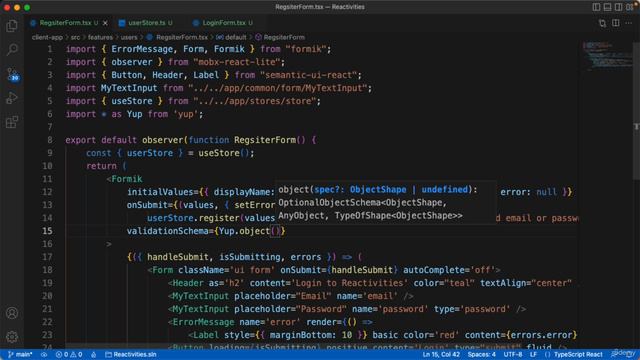This screenshot has width=640, height=360.
Task: Click the minimap code preview
Action: [x=607, y=55]
